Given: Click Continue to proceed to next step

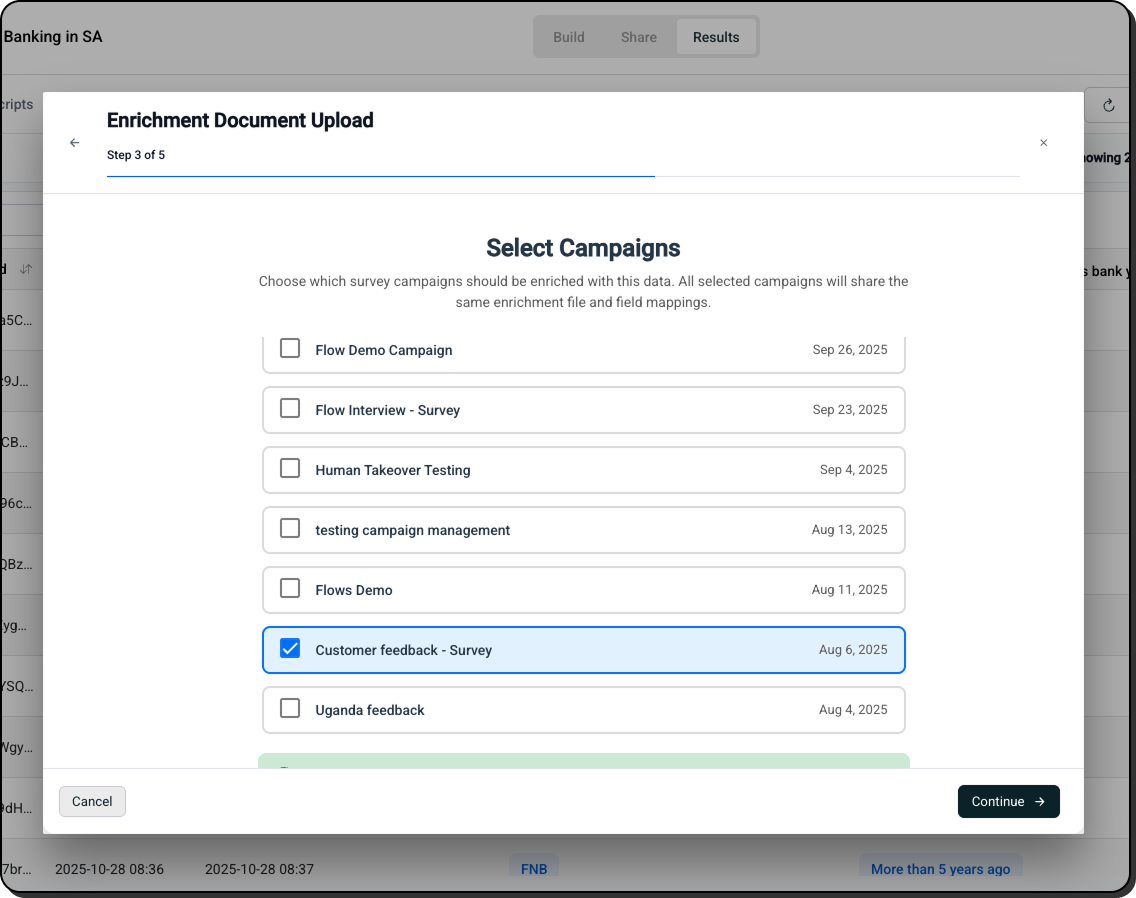Looking at the screenshot, I should pos(1008,801).
